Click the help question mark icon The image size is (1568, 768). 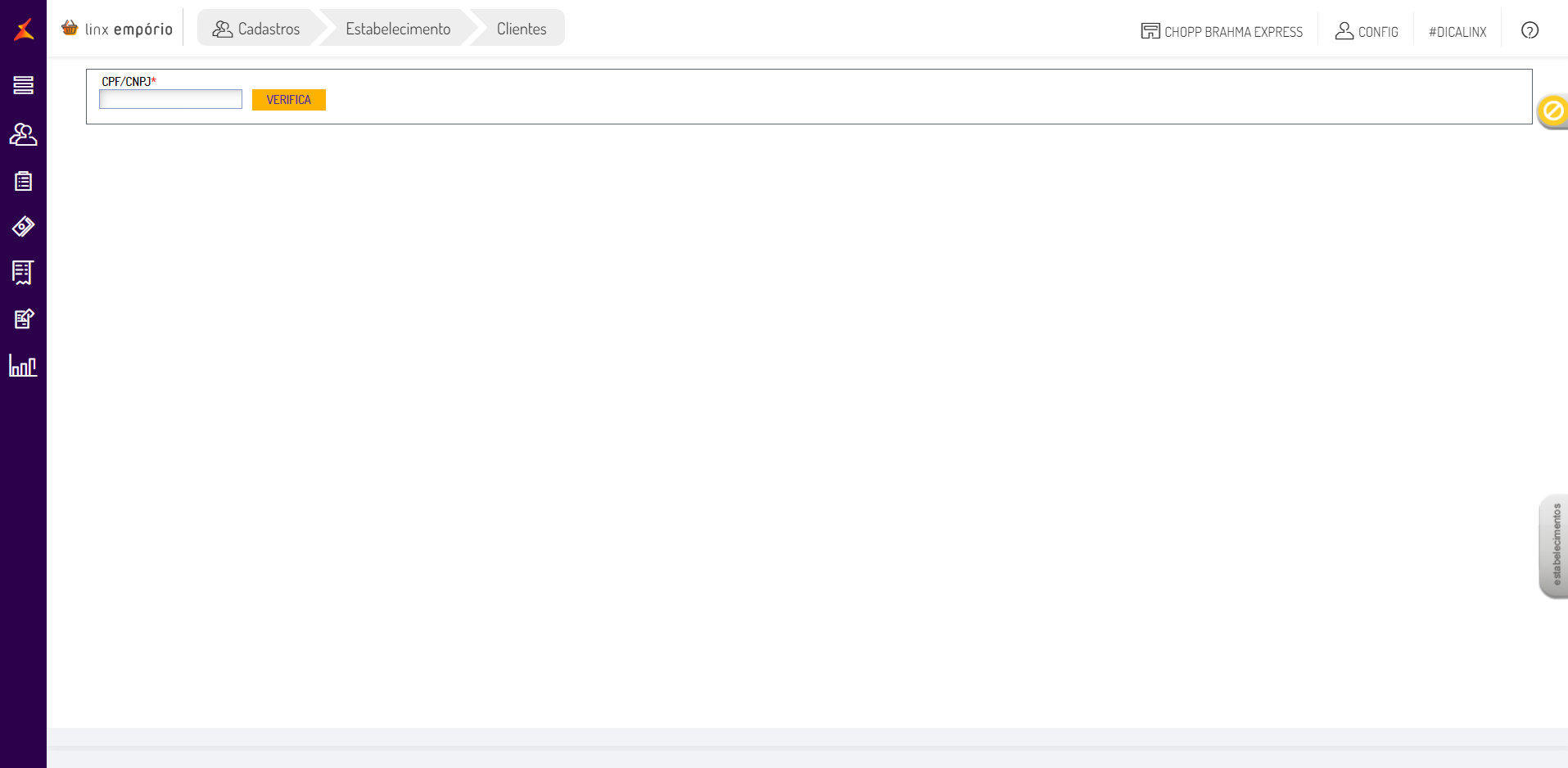pos(1530,30)
